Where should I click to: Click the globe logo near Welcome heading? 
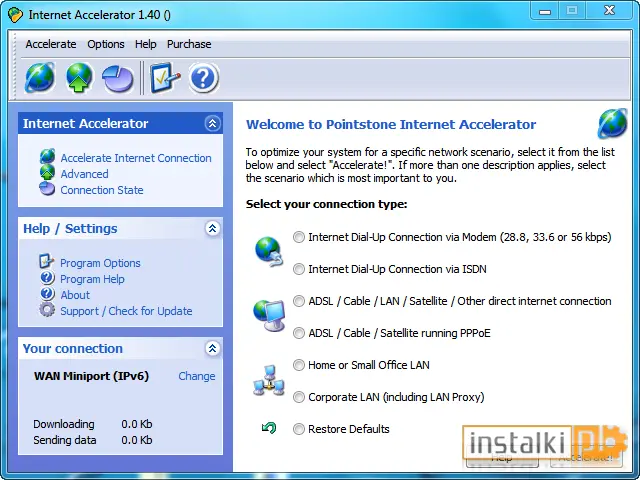(x=612, y=123)
